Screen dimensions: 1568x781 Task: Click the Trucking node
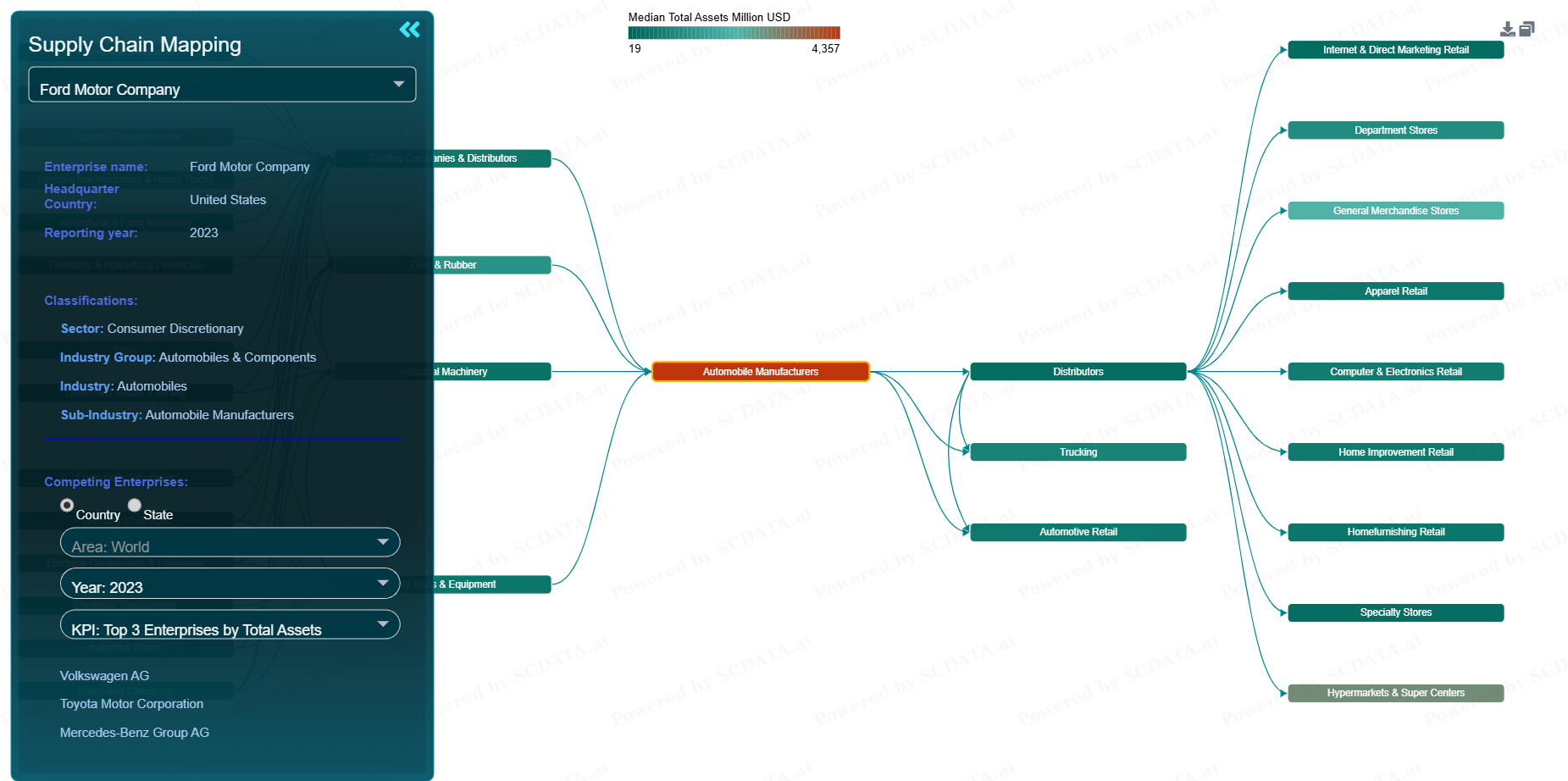(x=1078, y=452)
